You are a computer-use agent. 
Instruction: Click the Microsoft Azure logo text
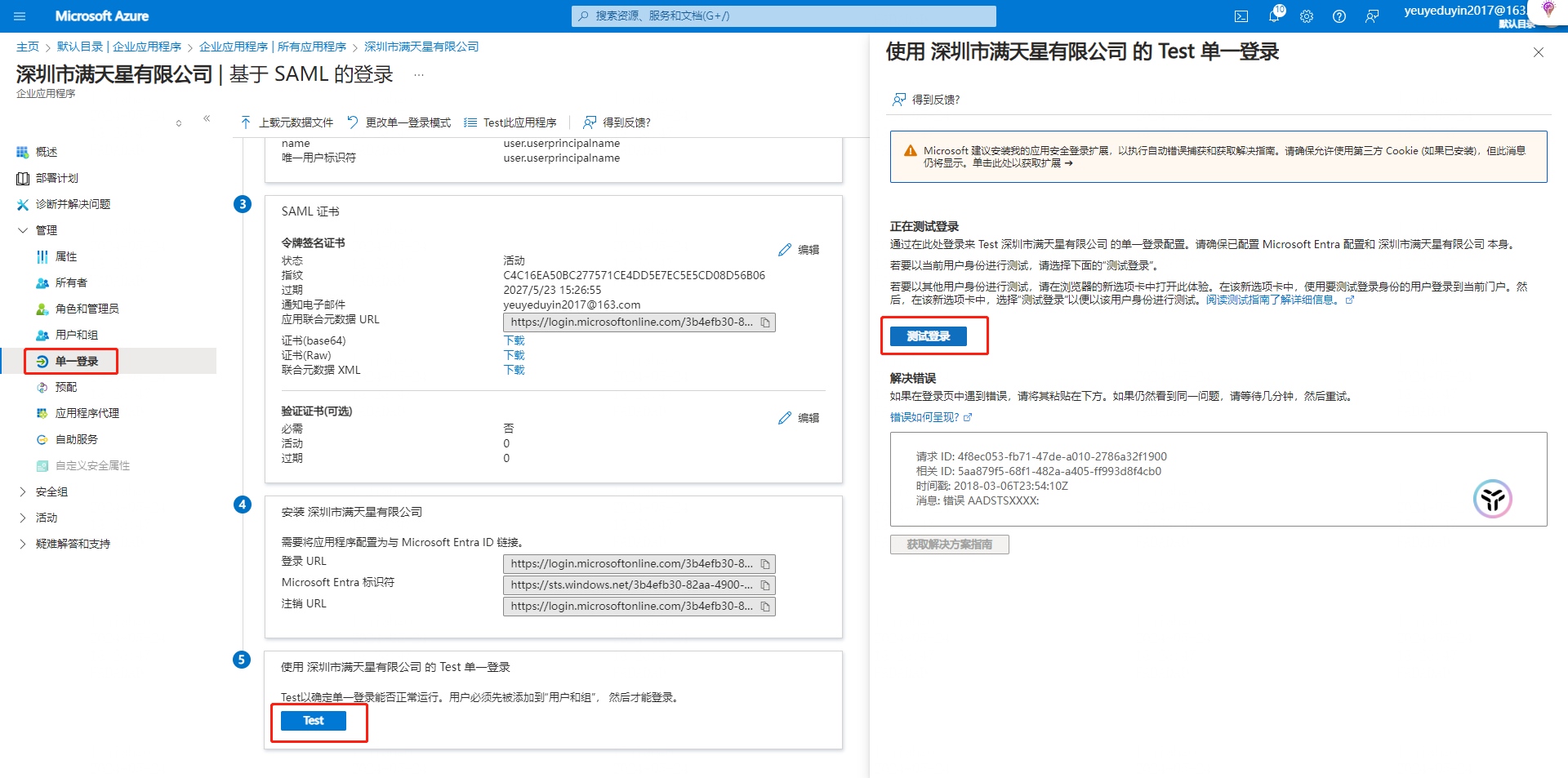[102, 16]
